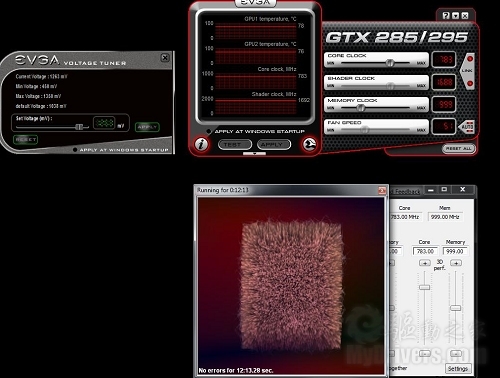500x378 pixels.
Task: Close the 'Running for 0:12:13' stress test window
Action: [x=382, y=190]
